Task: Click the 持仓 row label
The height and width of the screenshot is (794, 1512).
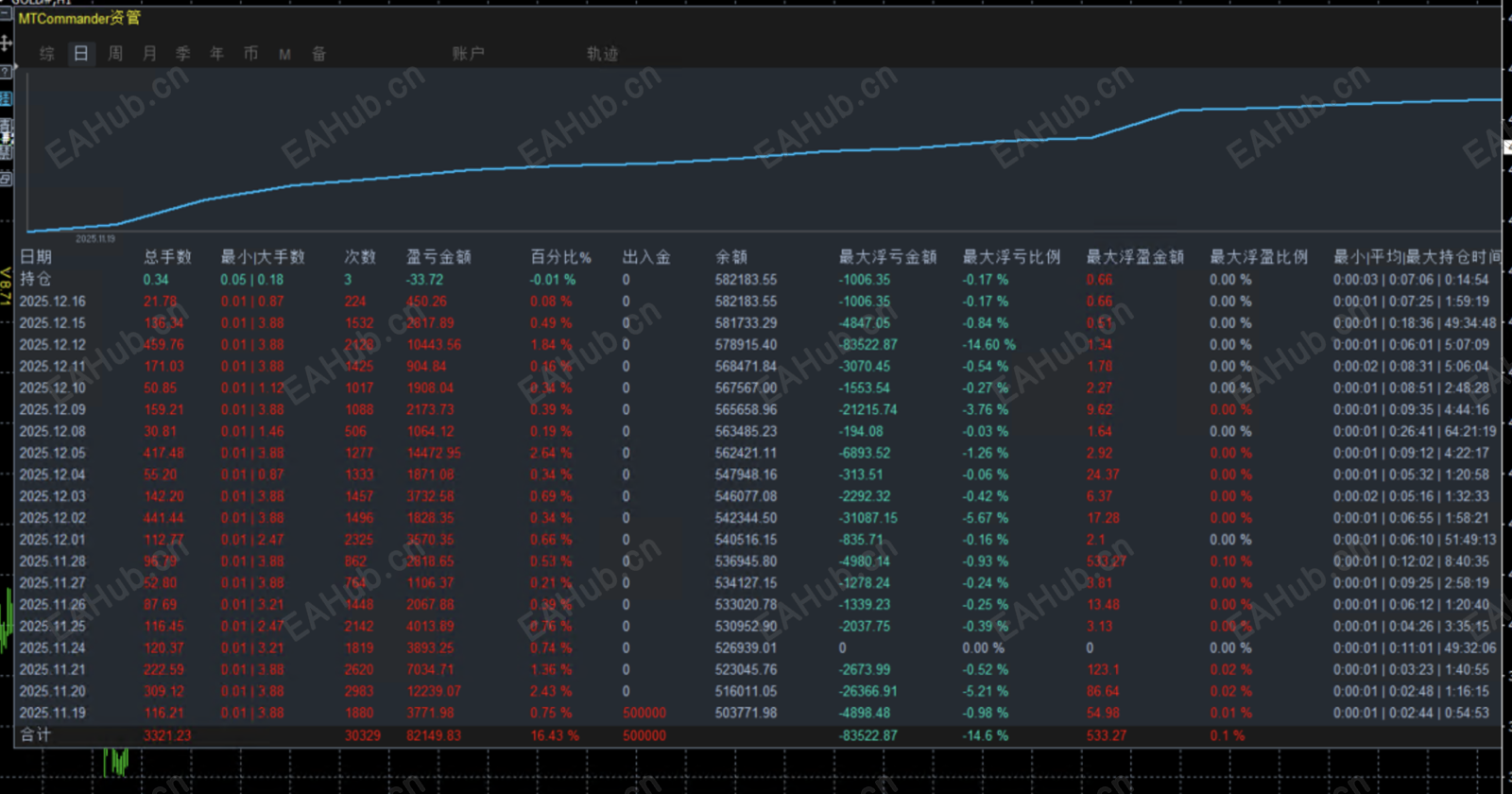Action: (36, 280)
